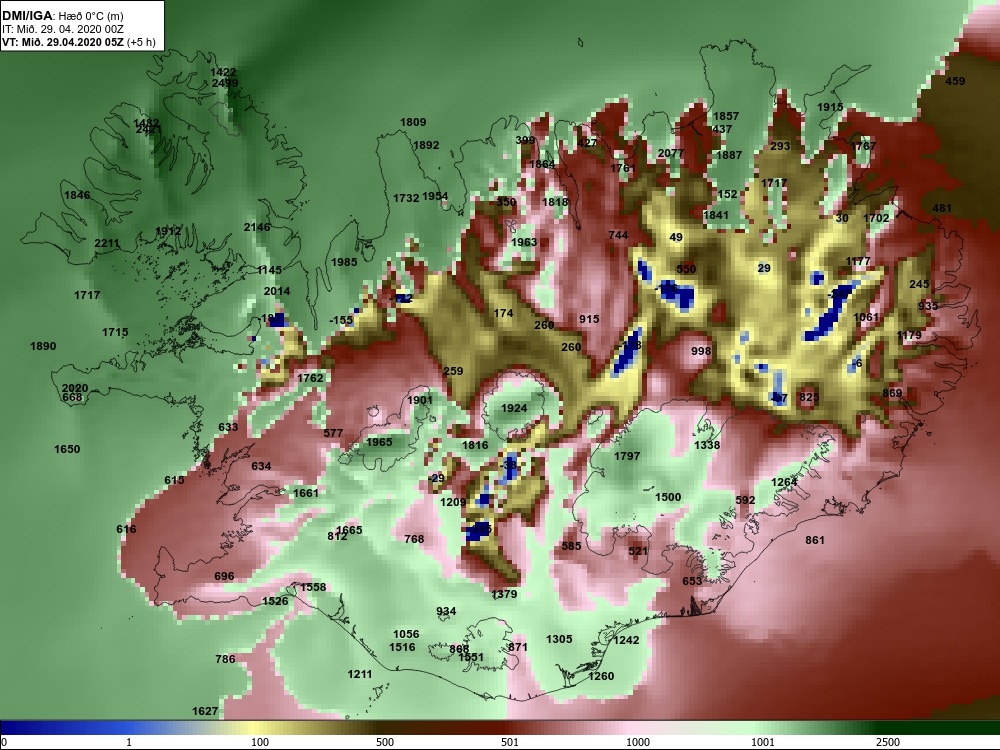The image size is (1000, 750).
Task: Click the map value 1061
Action: [x=865, y=317]
